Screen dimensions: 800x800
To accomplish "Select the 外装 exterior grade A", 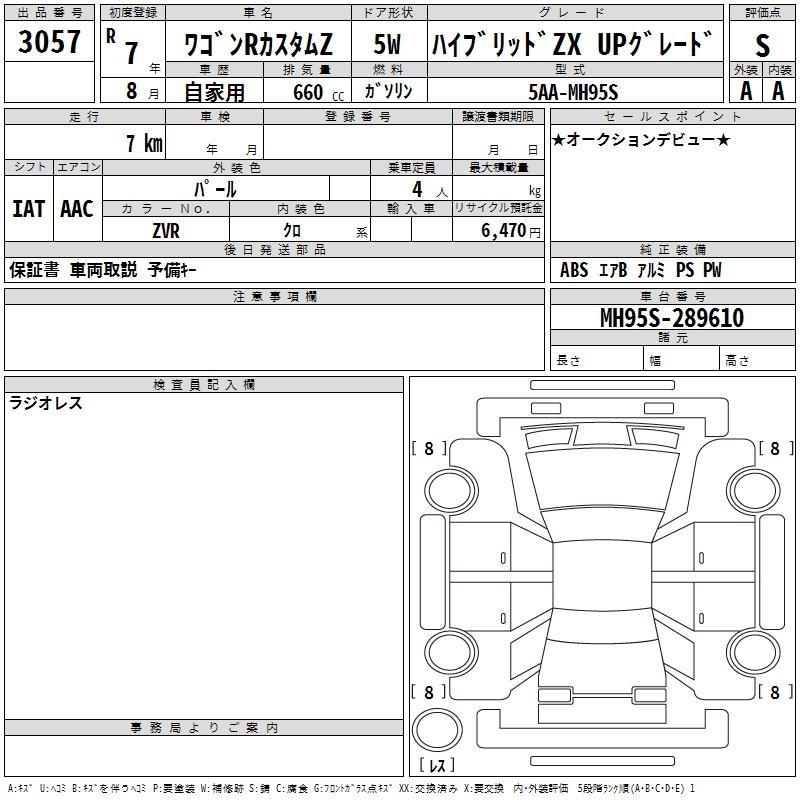I will tap(746, 90).
